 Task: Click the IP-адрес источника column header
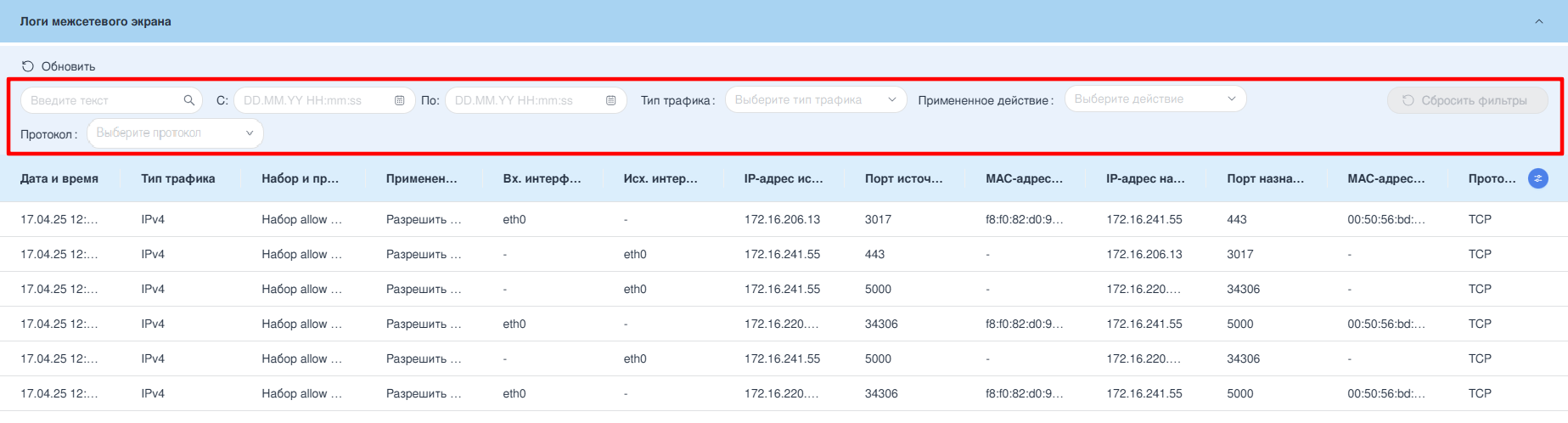pyautogui.click(x=784, y=178)
